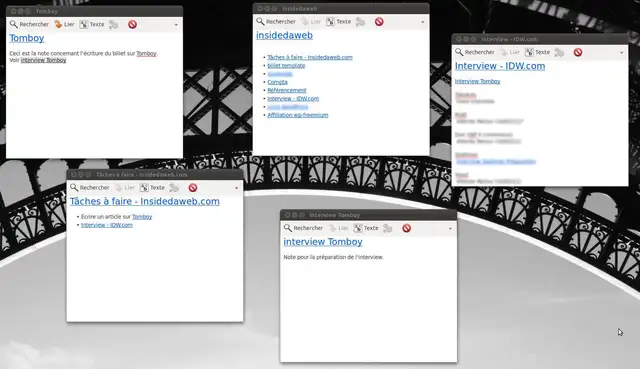This screenshot has width=640, height=369.
Task: Click the 'Interview Tomboy' window title bar
Action: 368,215
